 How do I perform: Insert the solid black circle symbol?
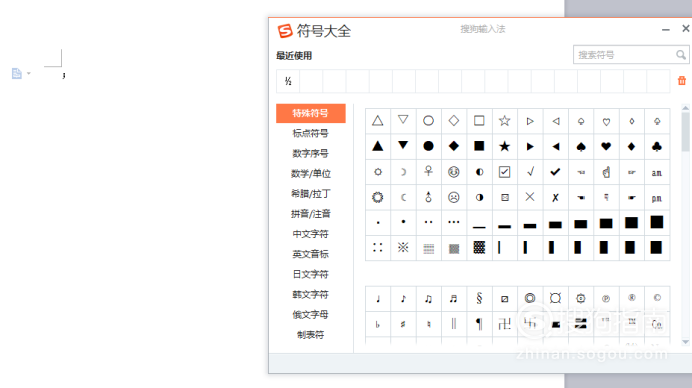429,147
